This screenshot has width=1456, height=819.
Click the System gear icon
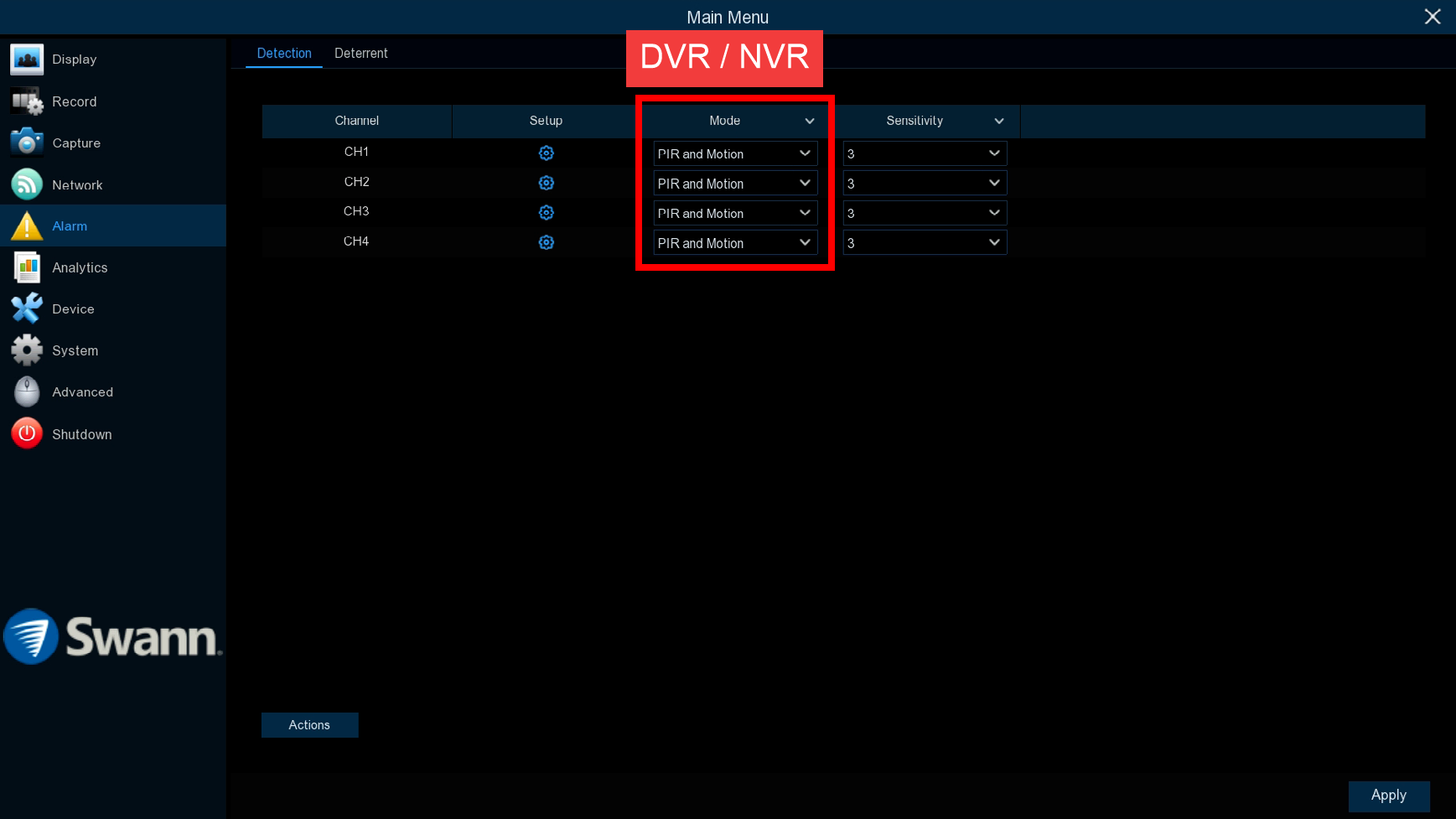tap(27, 350)
